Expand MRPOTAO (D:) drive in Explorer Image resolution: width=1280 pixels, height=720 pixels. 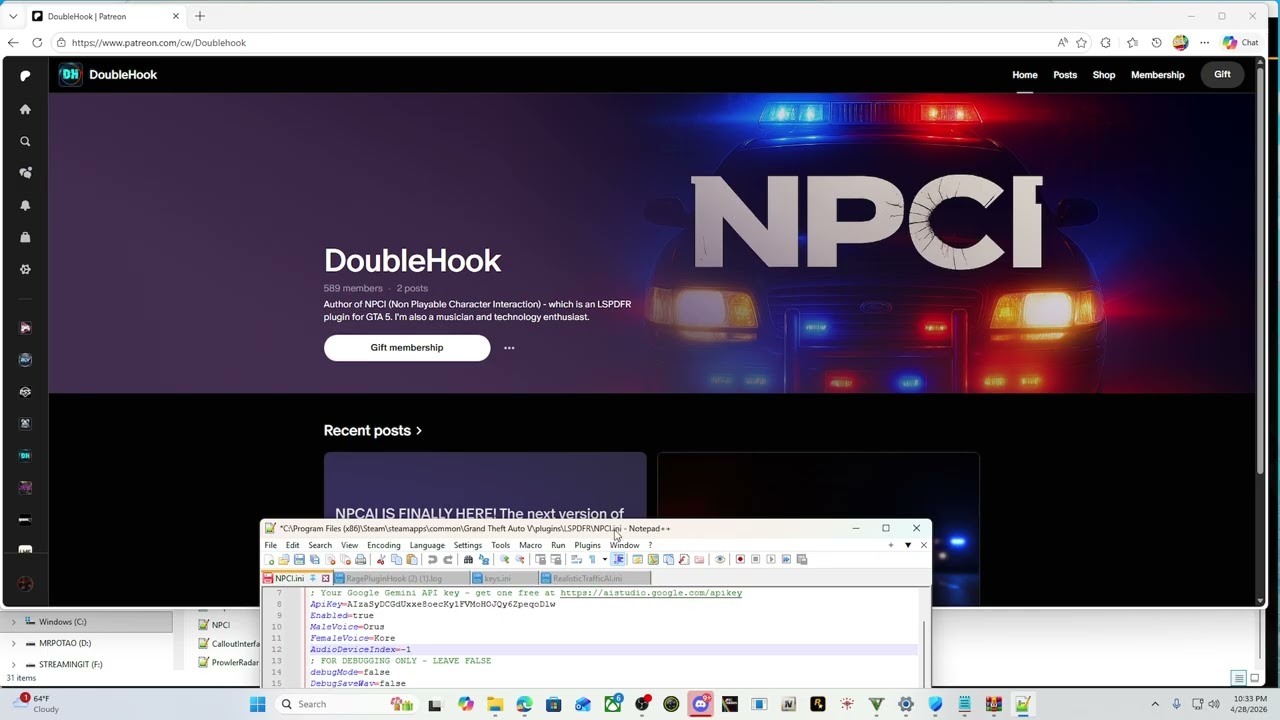coord(13,643)
